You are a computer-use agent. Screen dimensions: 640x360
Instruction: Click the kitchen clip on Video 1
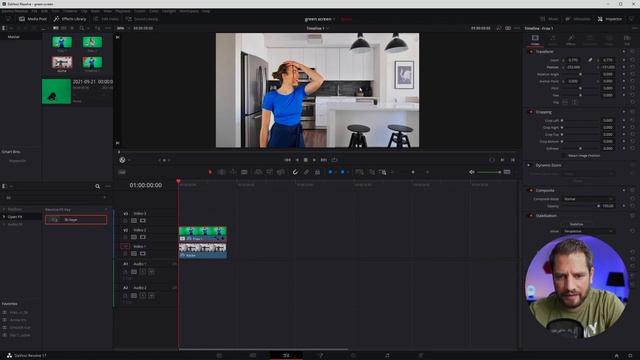click(x=202, y=250)
